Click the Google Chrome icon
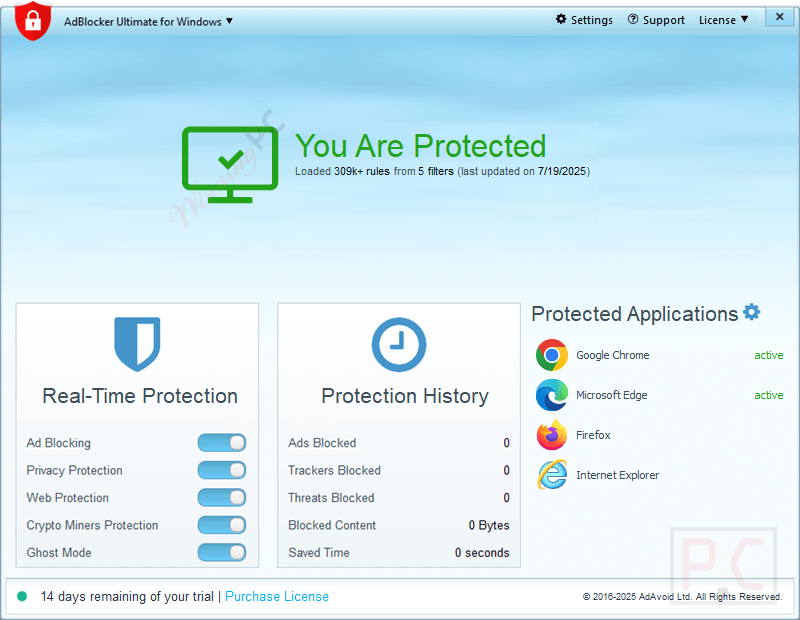This screenshot has width=800, height=620. point(552,355)
